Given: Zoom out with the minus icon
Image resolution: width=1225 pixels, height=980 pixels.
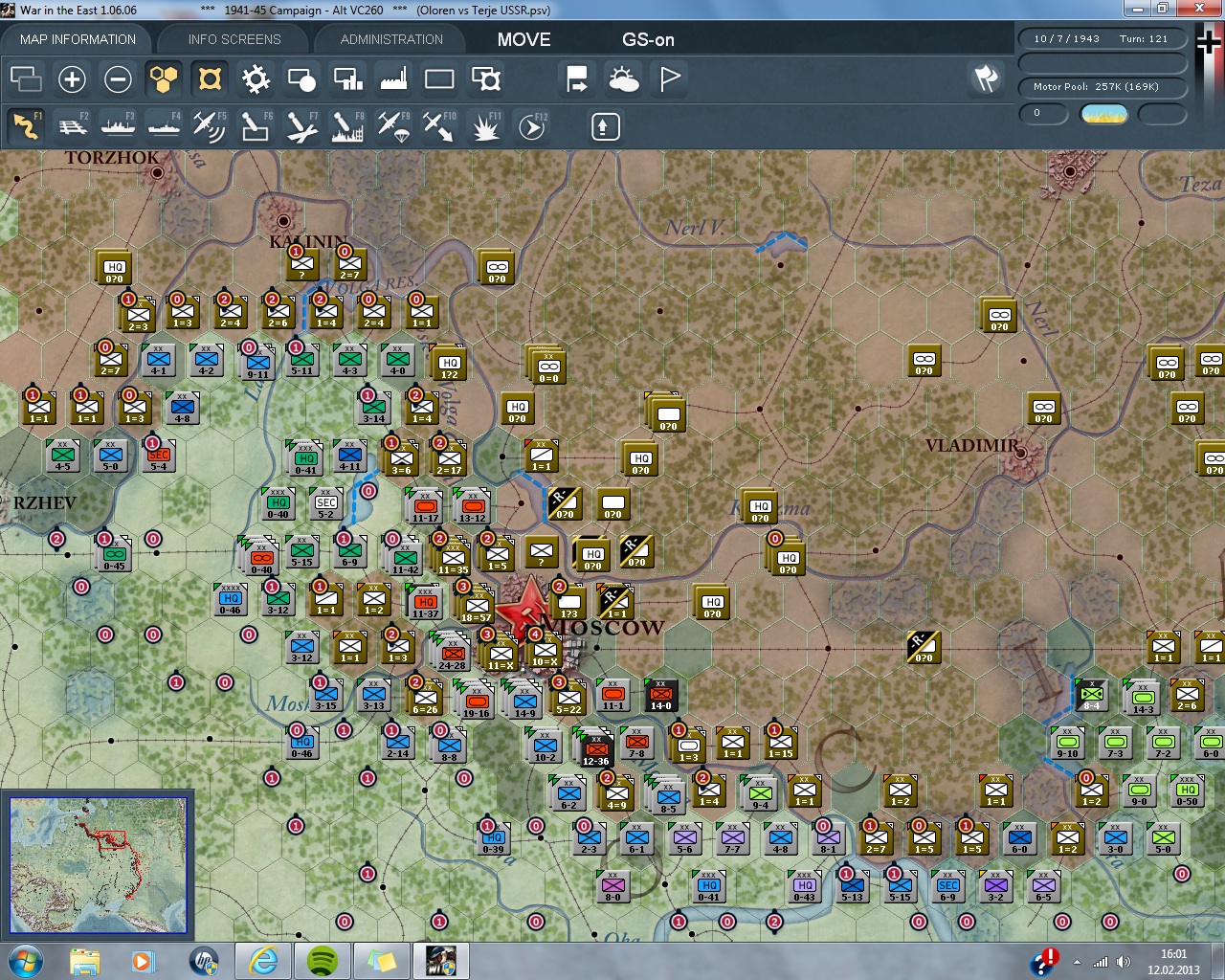Looking at the screenshot, I should [x=118, y=78].
